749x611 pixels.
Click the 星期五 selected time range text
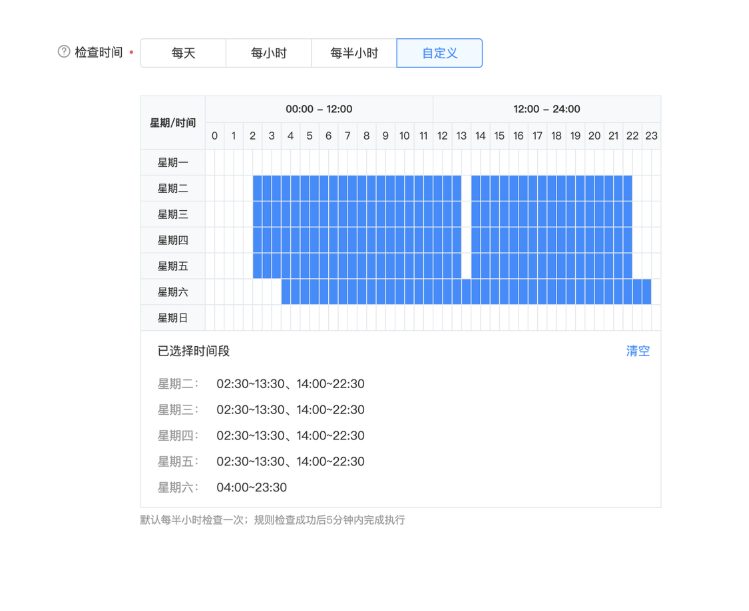coord(290,461)
